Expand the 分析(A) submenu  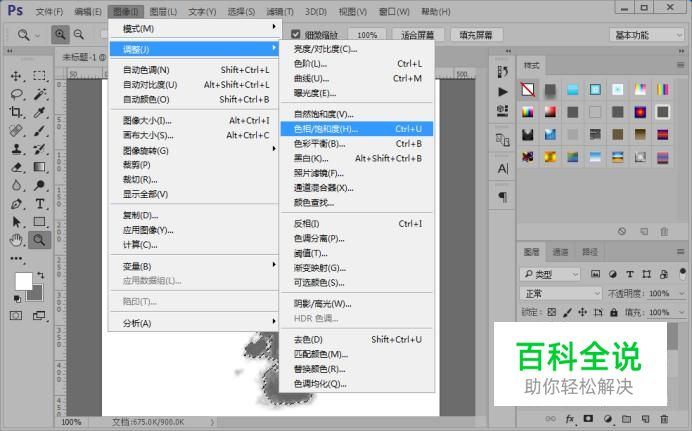pyautogui.click(x=194, y=323)
